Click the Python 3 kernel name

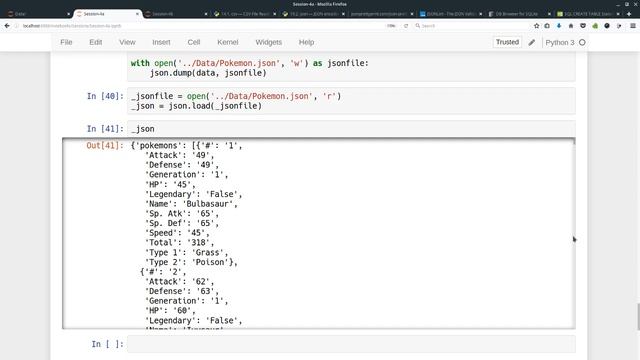560,42
